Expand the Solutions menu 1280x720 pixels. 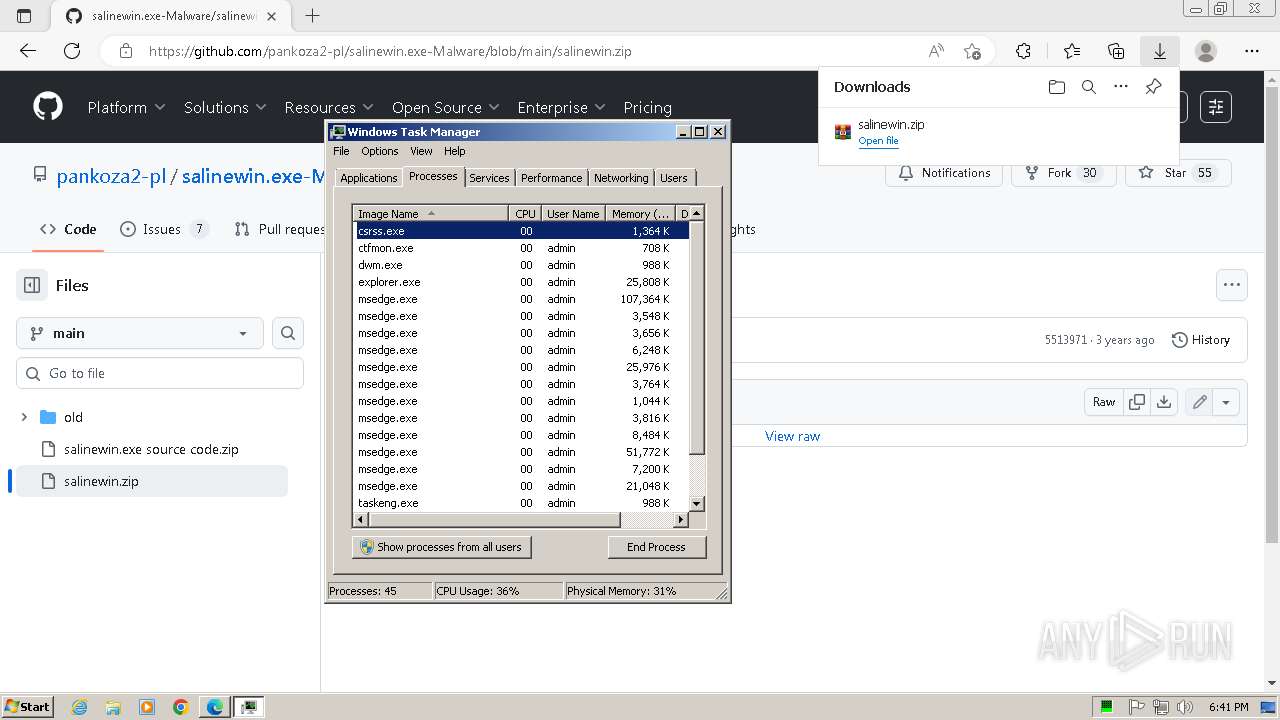click(225, 107)
